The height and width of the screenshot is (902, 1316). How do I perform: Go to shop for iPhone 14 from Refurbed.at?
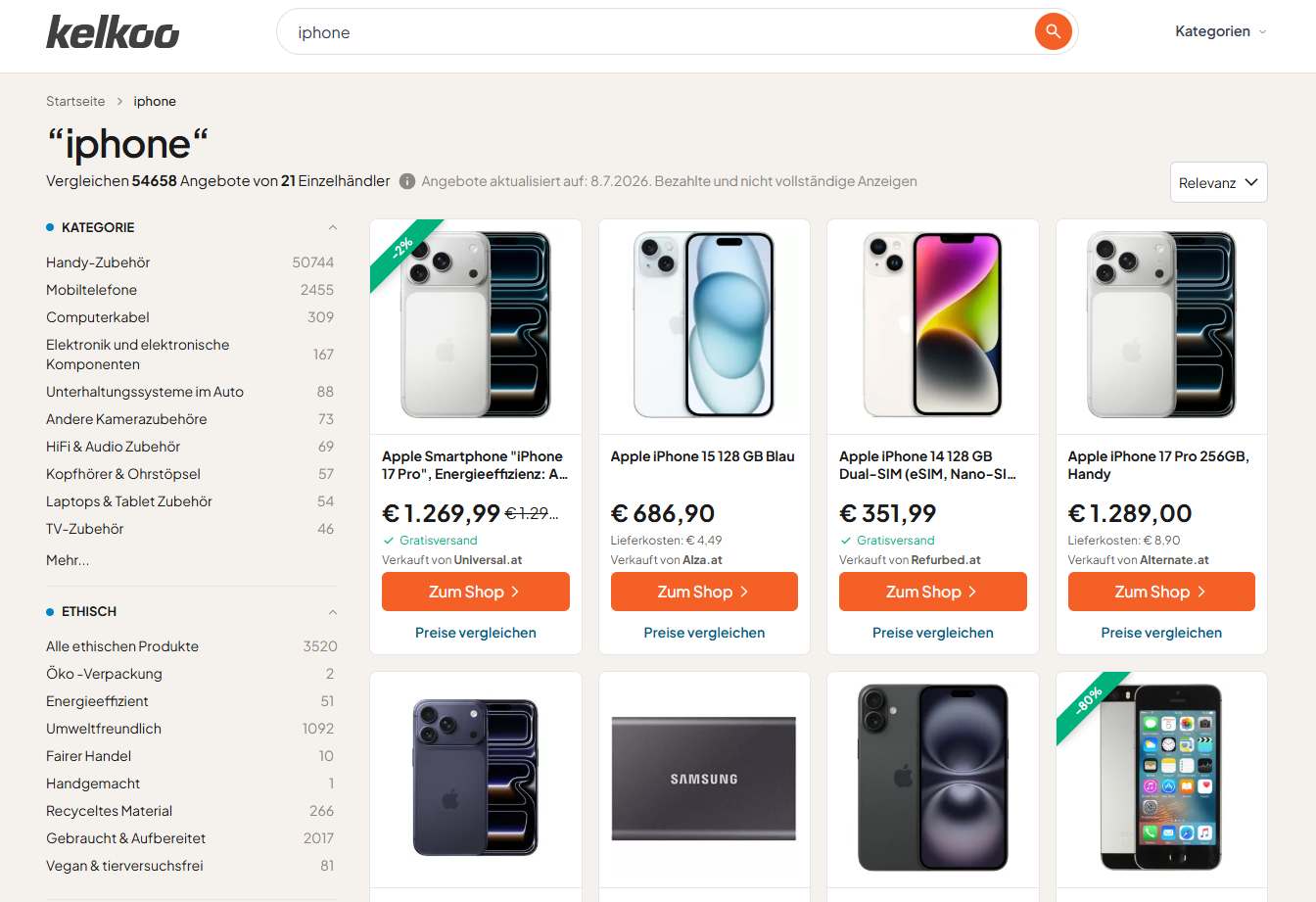pyautogui.click(x=933, y=592)
